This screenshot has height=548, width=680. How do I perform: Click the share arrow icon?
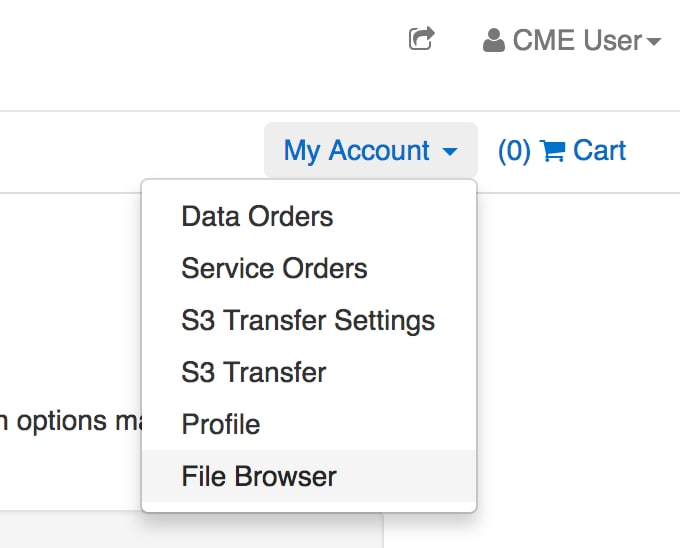422,40
